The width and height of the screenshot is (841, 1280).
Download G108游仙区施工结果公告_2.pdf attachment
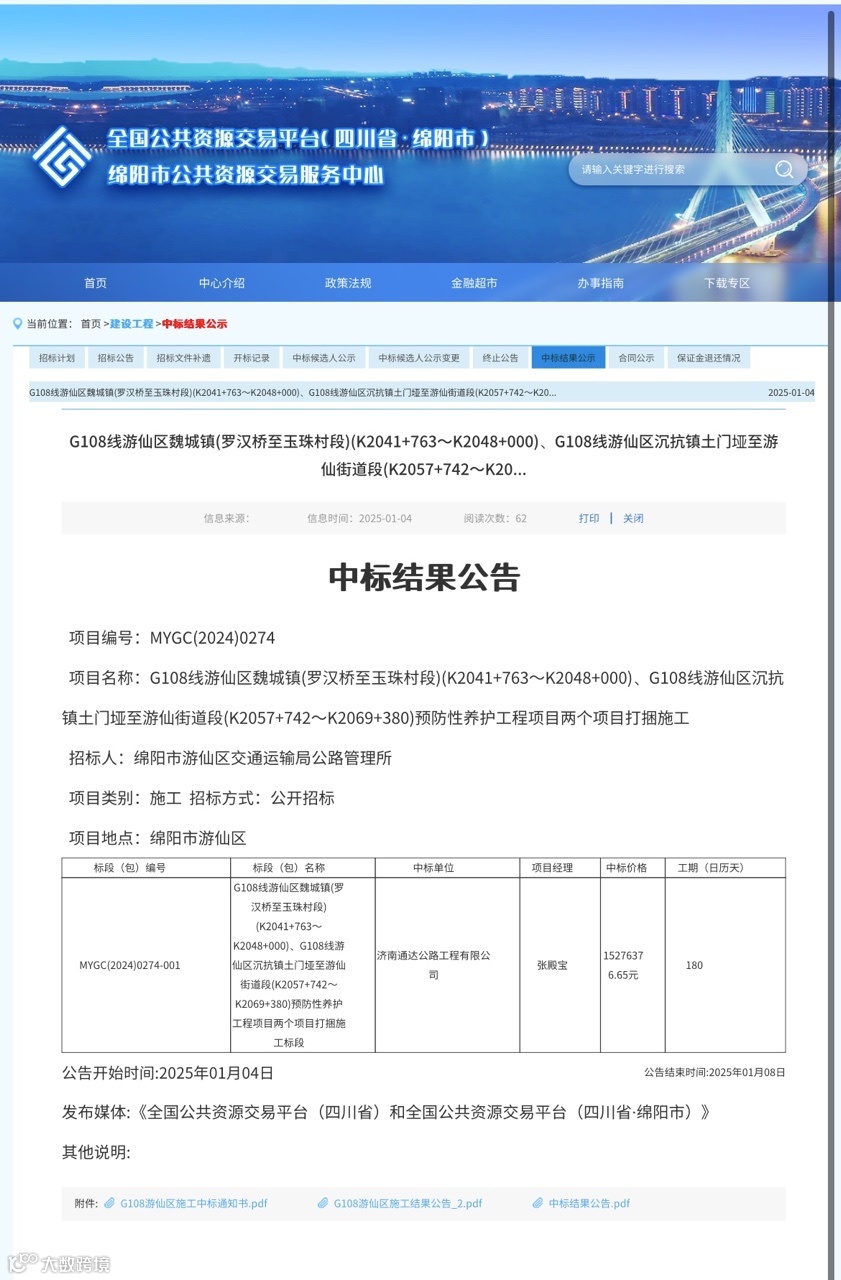click(408, 1203)
